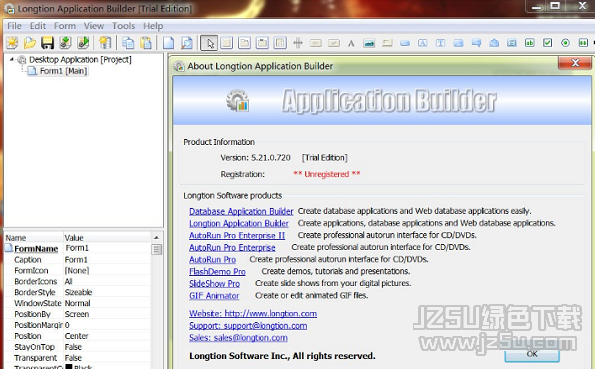595x369 pixels.
Task: Select the green checkmark checkbox component
Action: point(547,43)
